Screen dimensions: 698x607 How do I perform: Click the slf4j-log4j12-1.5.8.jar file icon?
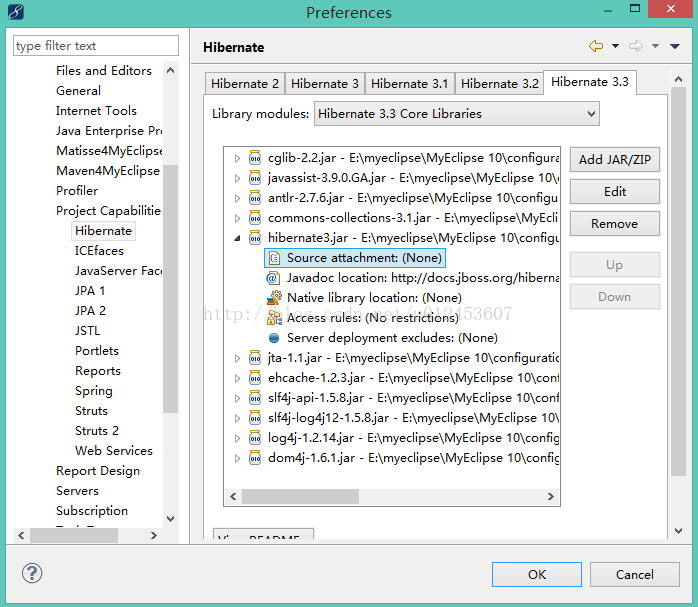pos(255,418)
